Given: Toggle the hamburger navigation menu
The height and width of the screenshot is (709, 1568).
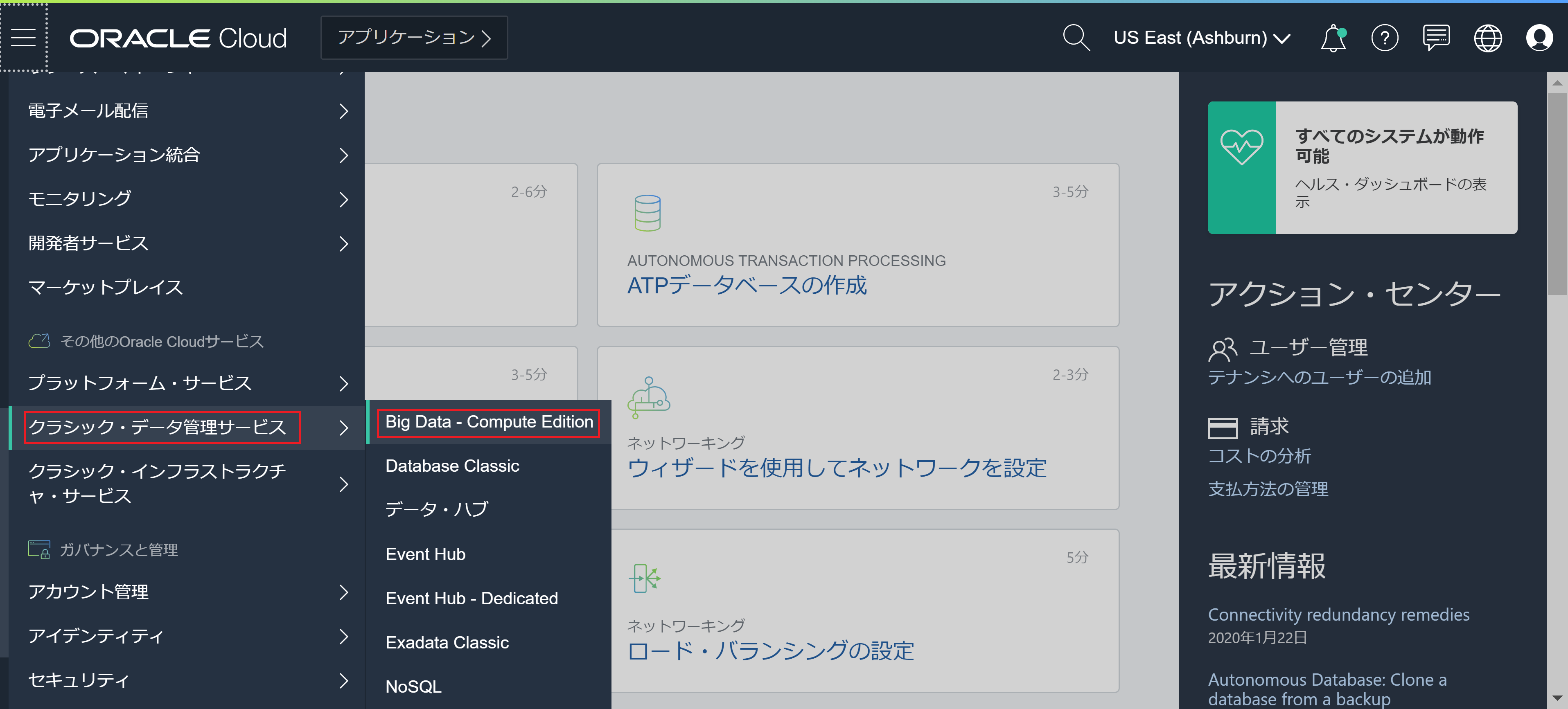Looking at the screenshot, I should [x=24, y=38].
